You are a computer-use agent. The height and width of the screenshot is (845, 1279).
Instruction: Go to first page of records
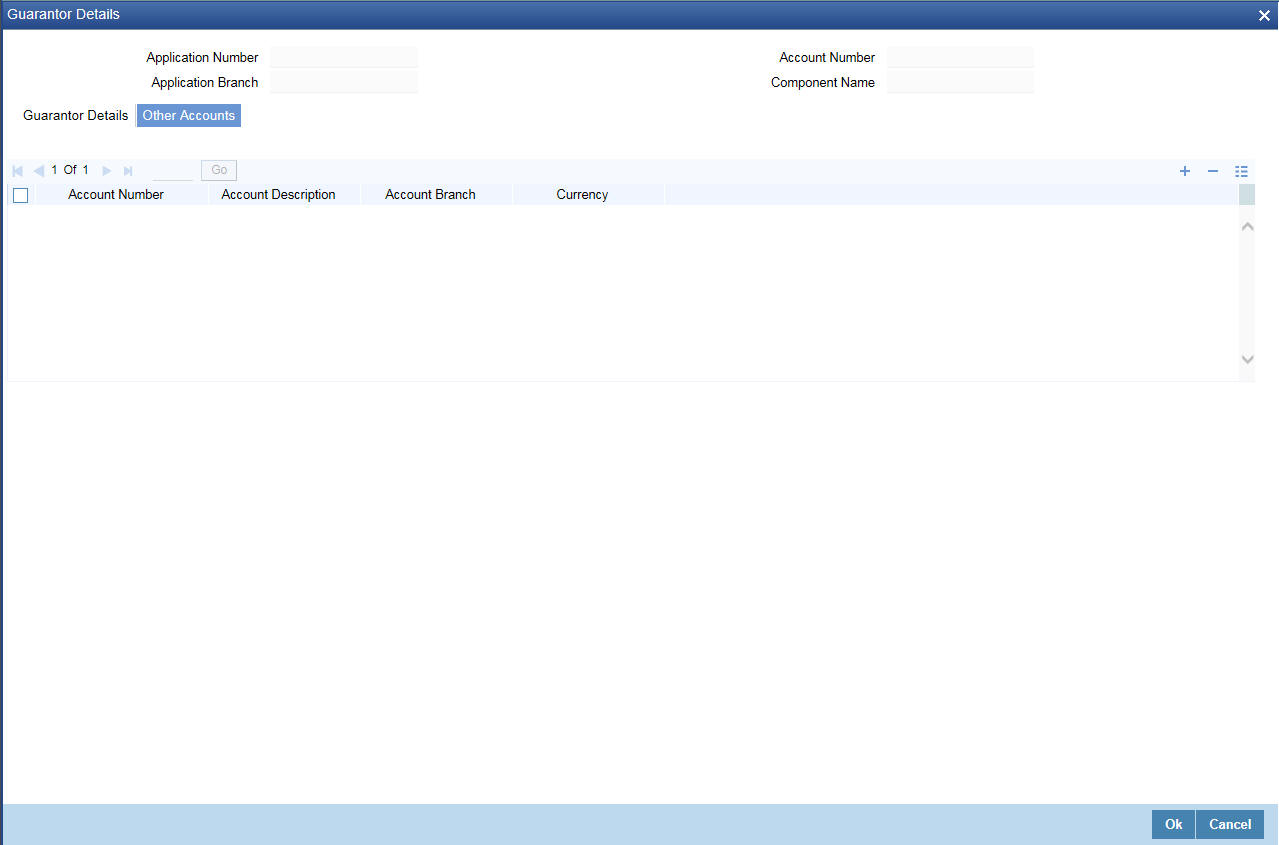[18, 171]
